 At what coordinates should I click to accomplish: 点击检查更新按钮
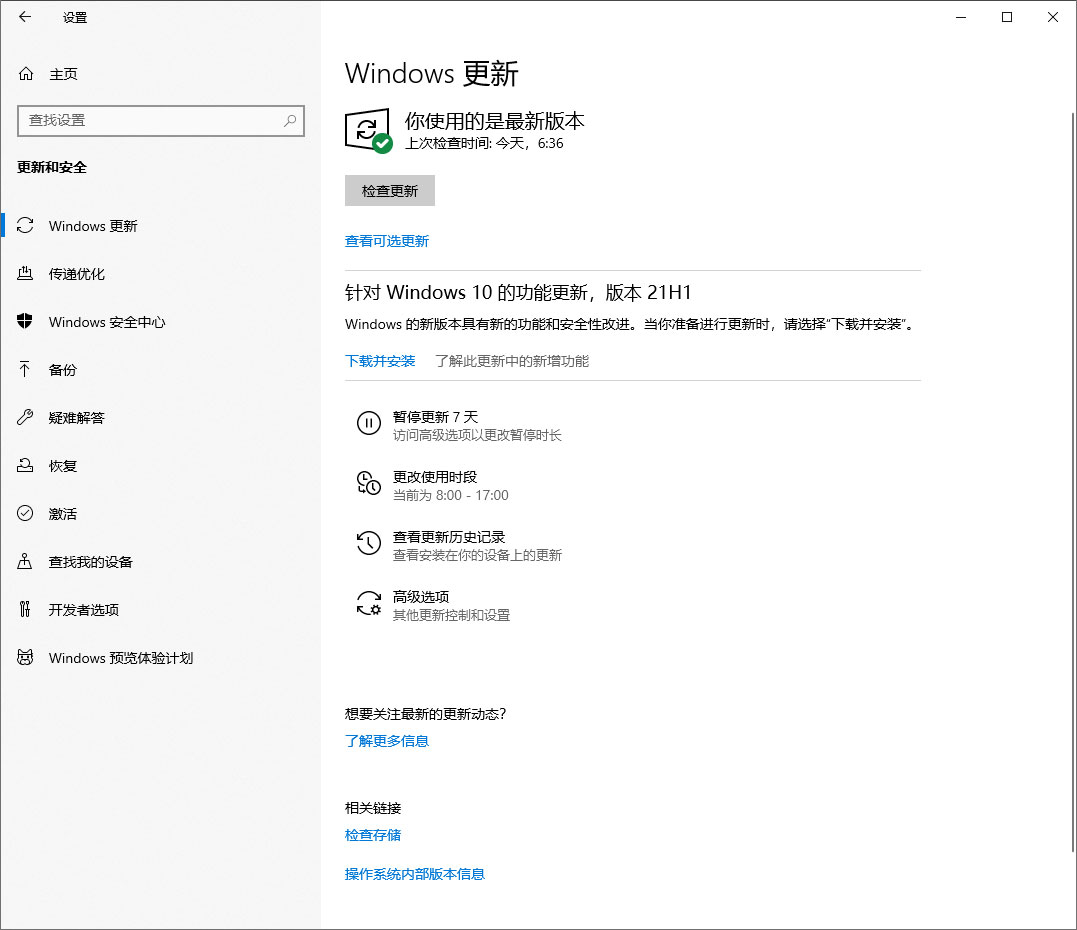389,190
